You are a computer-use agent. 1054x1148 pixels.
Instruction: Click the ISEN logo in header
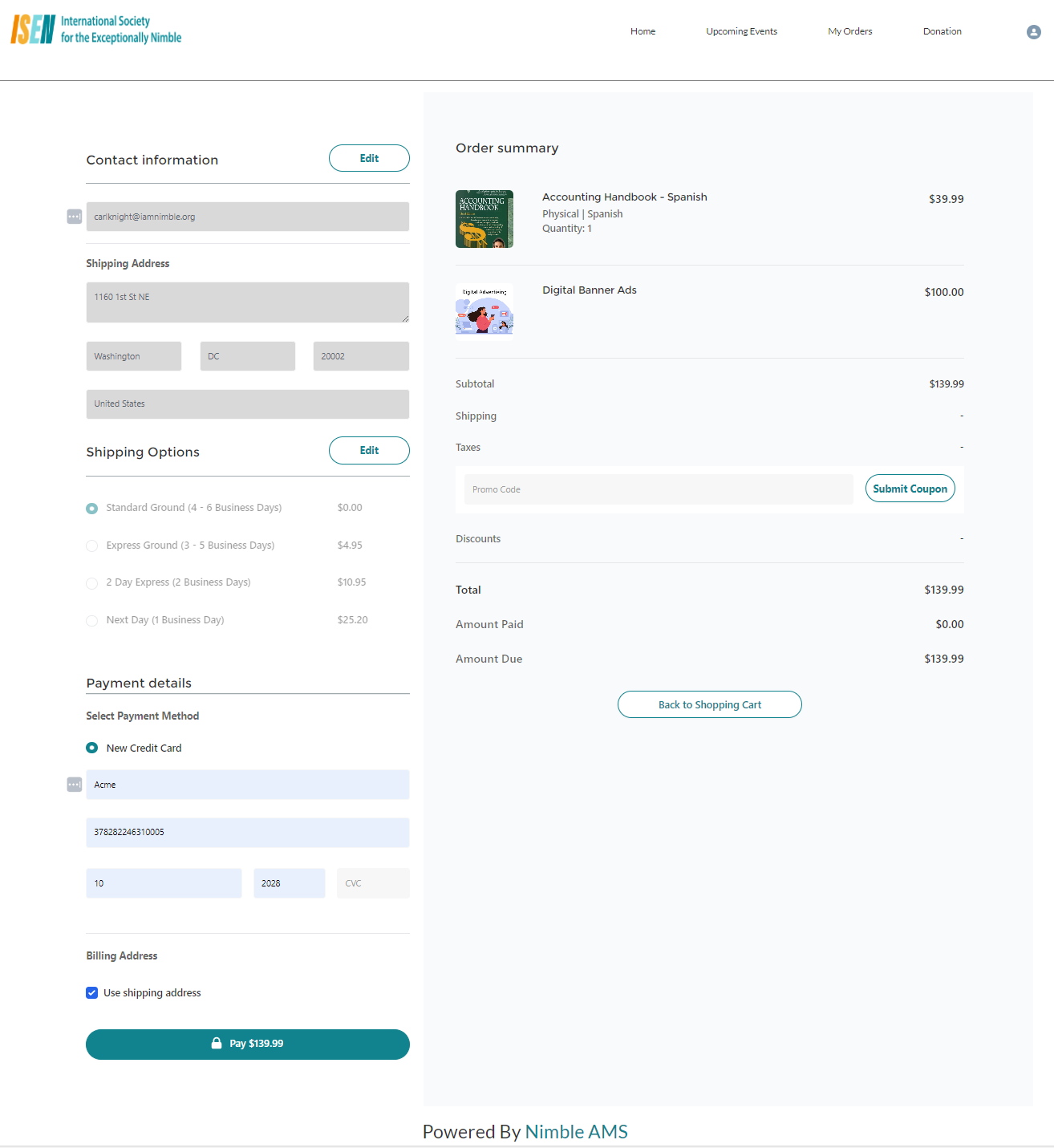96,30
